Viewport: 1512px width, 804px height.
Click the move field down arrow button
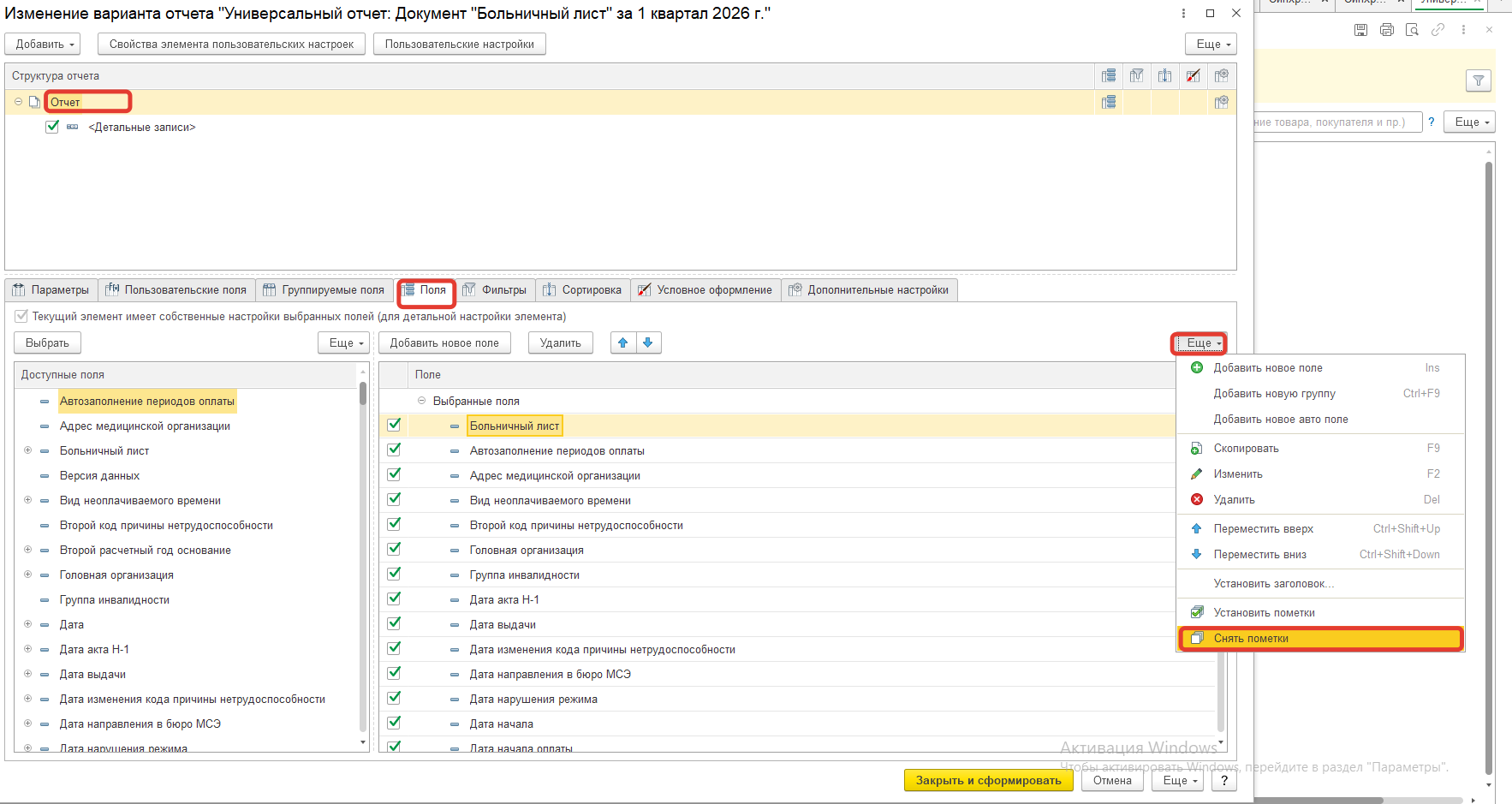pyautogui.click(x=648, y=342)
